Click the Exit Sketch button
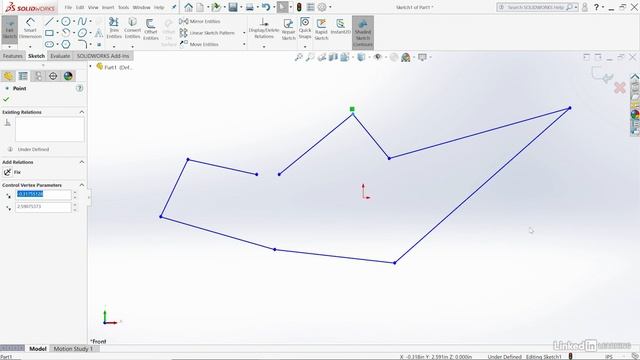The width and height of the screenshot is (640, 360). pos(9,29)
